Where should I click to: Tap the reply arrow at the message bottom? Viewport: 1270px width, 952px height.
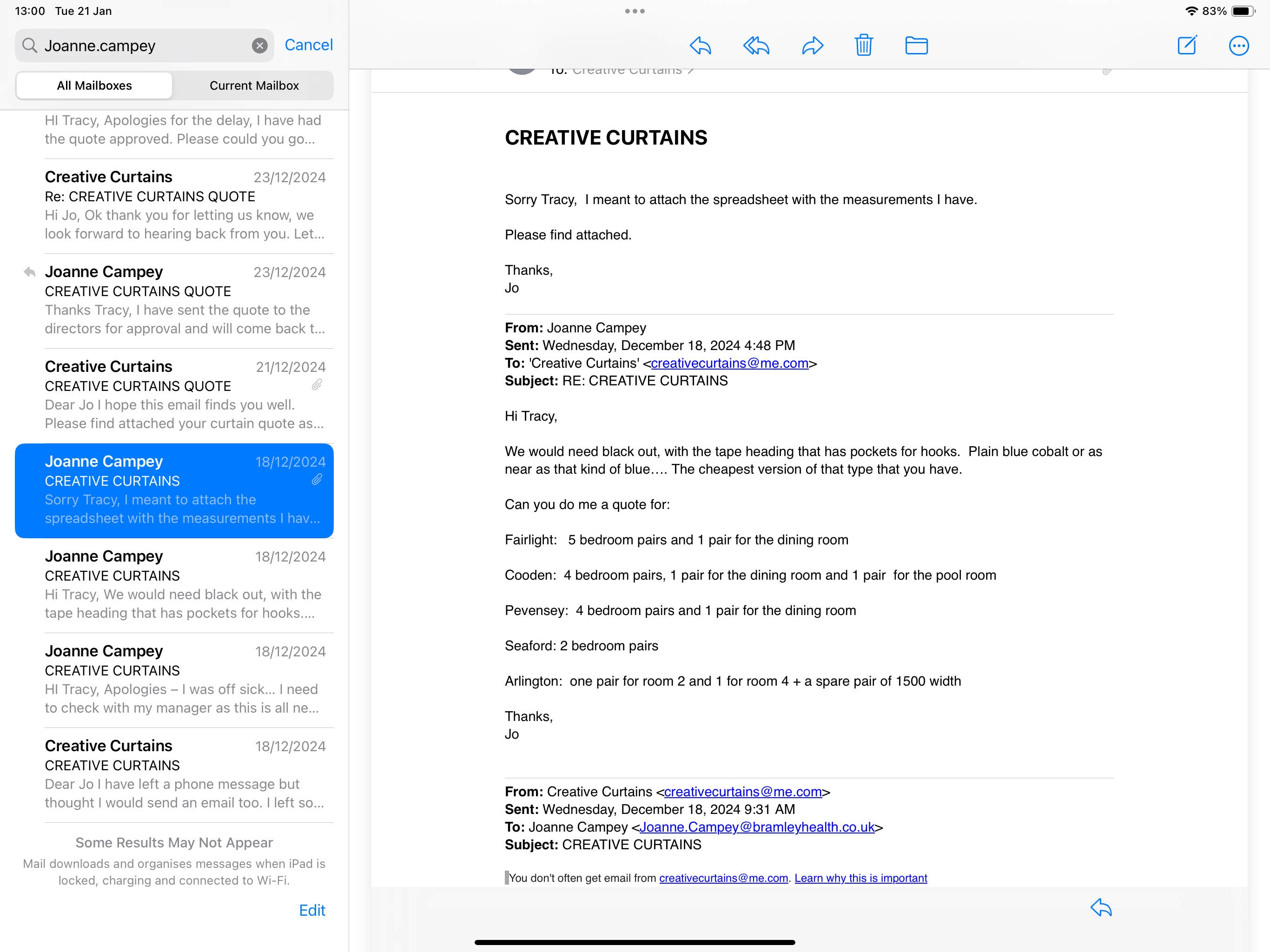1101,908
